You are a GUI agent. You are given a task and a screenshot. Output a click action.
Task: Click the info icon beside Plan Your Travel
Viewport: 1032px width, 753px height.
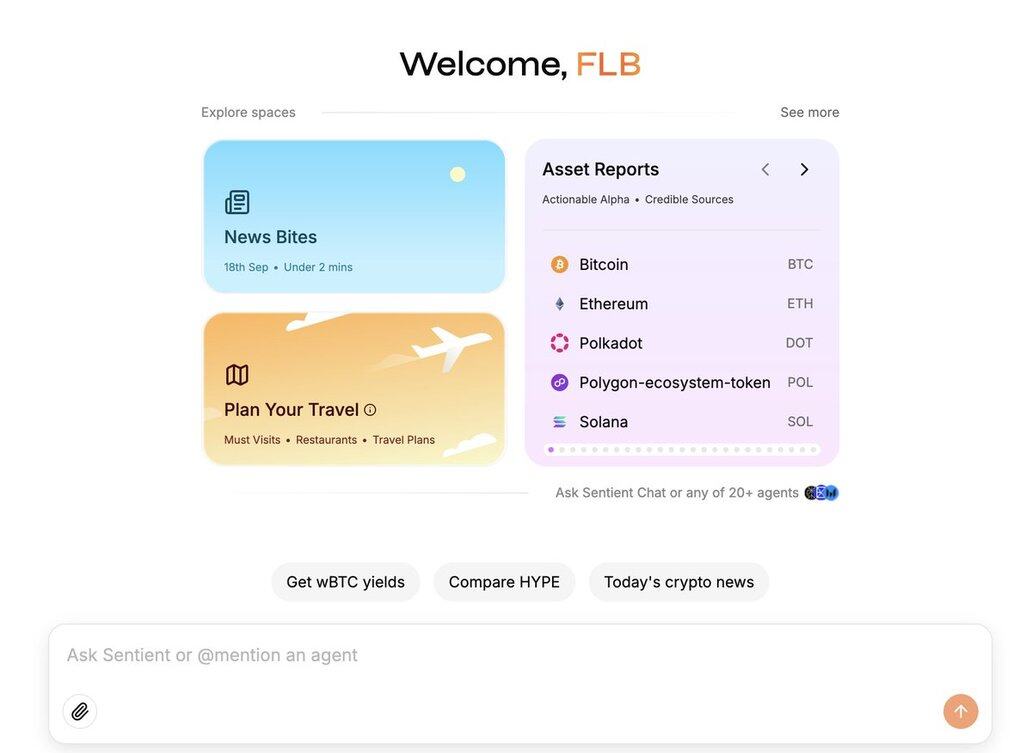click(x=370, y=409)
